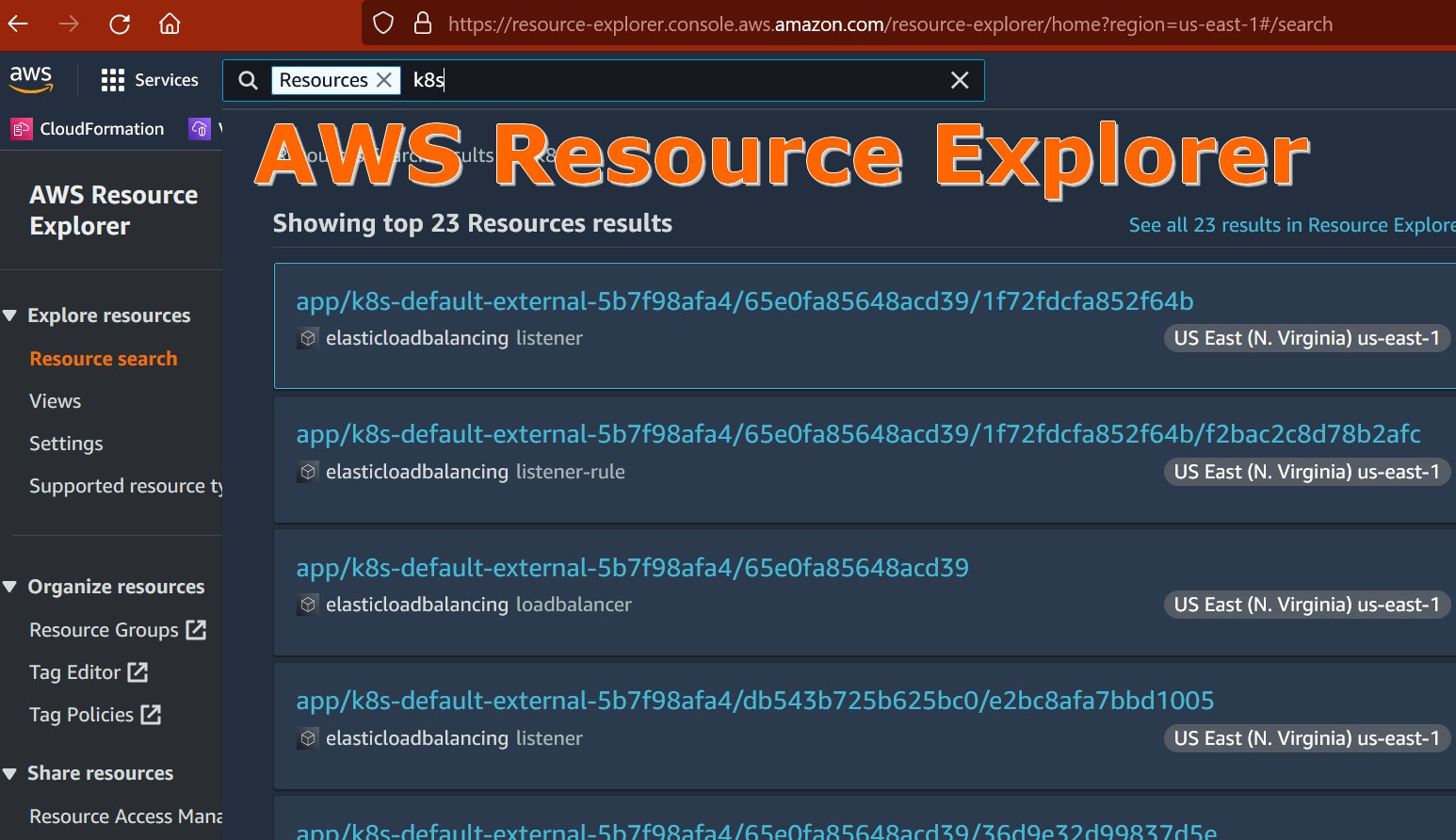Viewport: 1456px width, 840px height.
Task: Go back using browser back arrow
Action: [18, 24]
